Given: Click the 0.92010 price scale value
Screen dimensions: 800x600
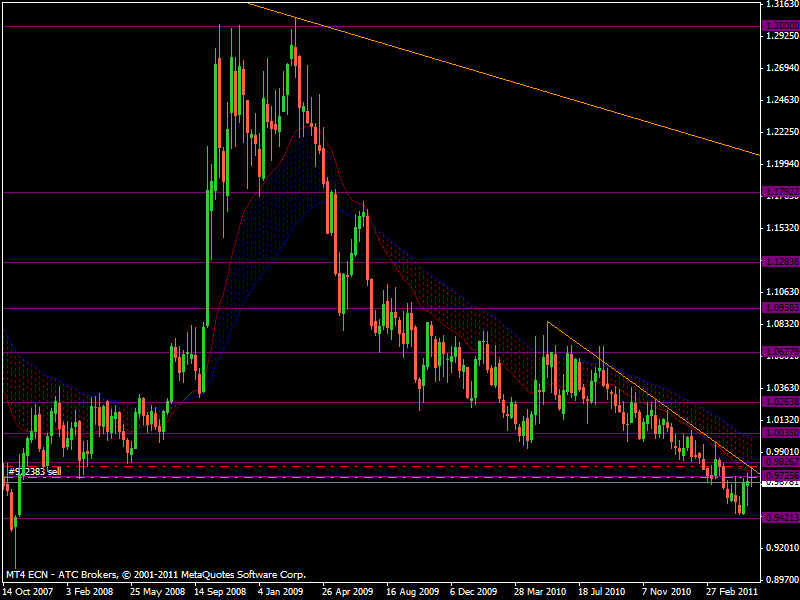Looking at the screenshot, I should click(782, 548).
